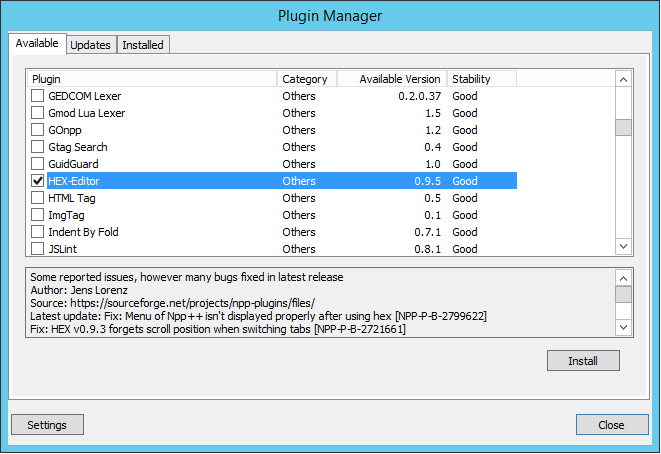Tick the HTML Tag checkbox
The height and width of the screenshot is (454, 661).
click(38, 198)
